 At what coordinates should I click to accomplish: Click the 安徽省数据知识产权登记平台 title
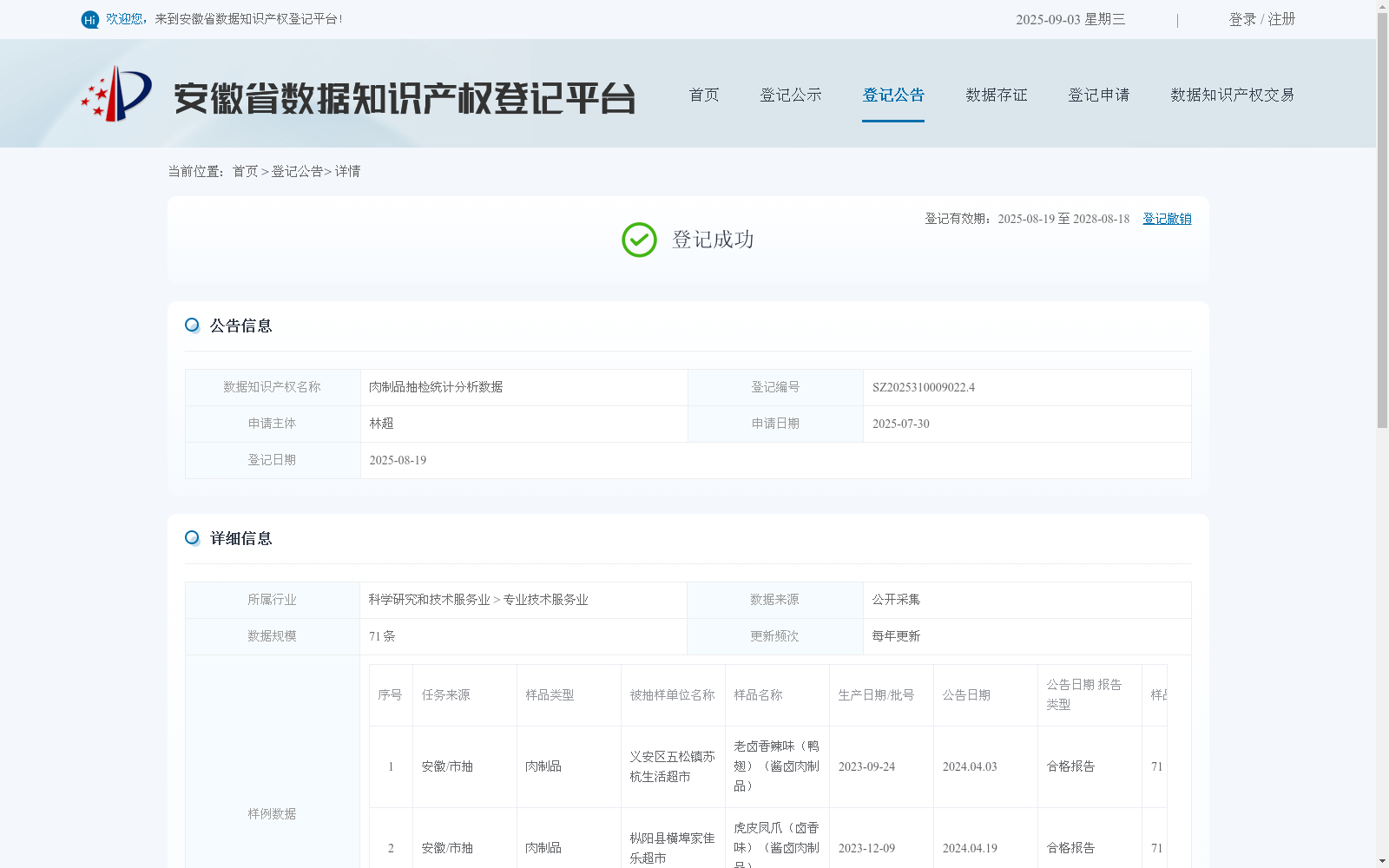click(405, 98)
